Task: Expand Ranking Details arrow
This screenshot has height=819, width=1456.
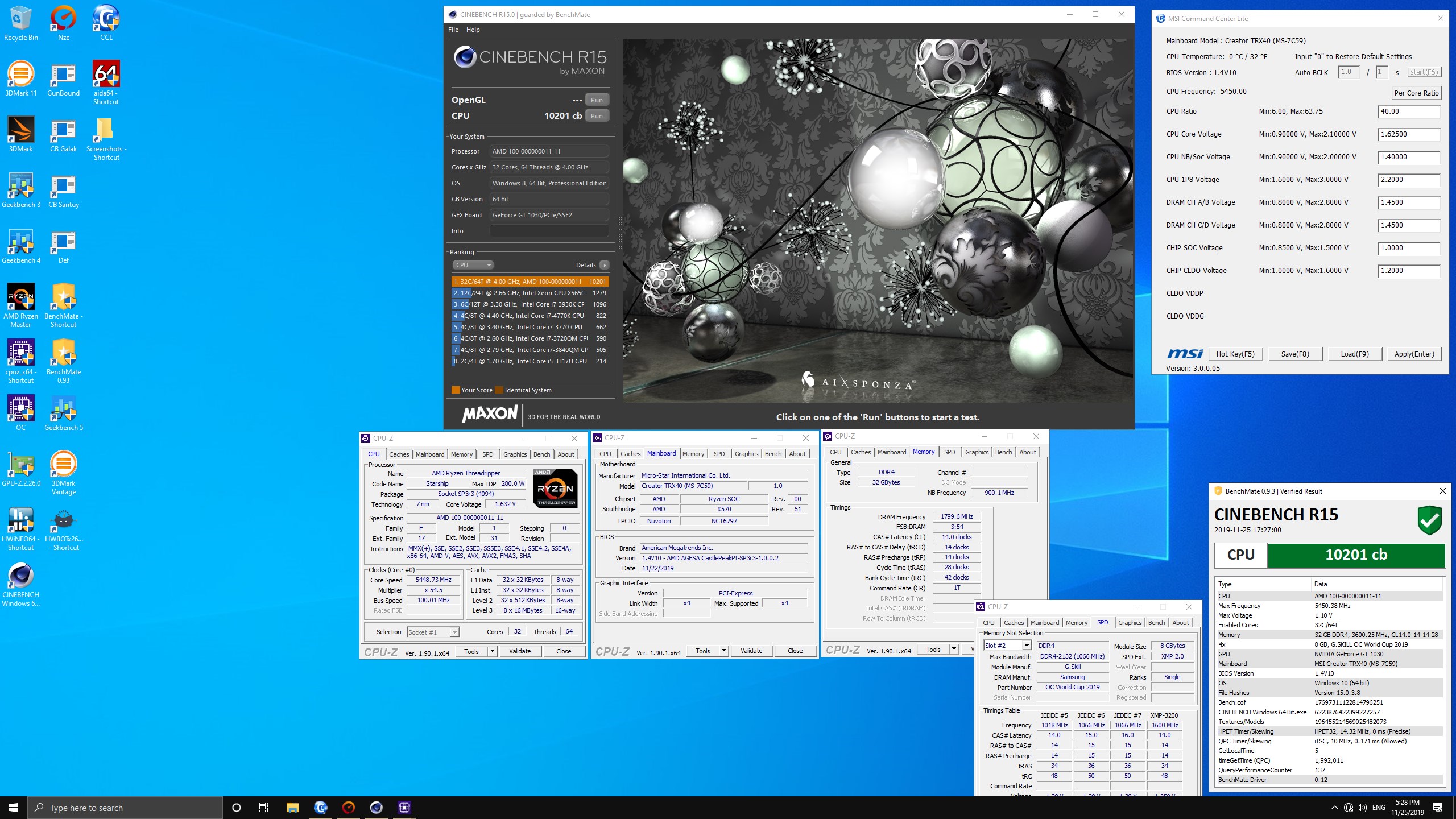Action: coord(604,265)
